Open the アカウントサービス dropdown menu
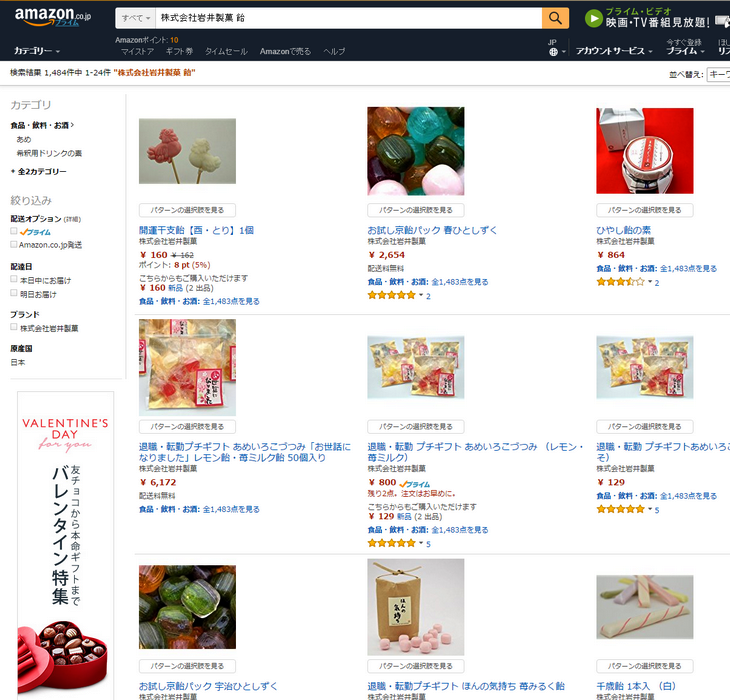This screenshot has height=700, width=730. (614, 51)
